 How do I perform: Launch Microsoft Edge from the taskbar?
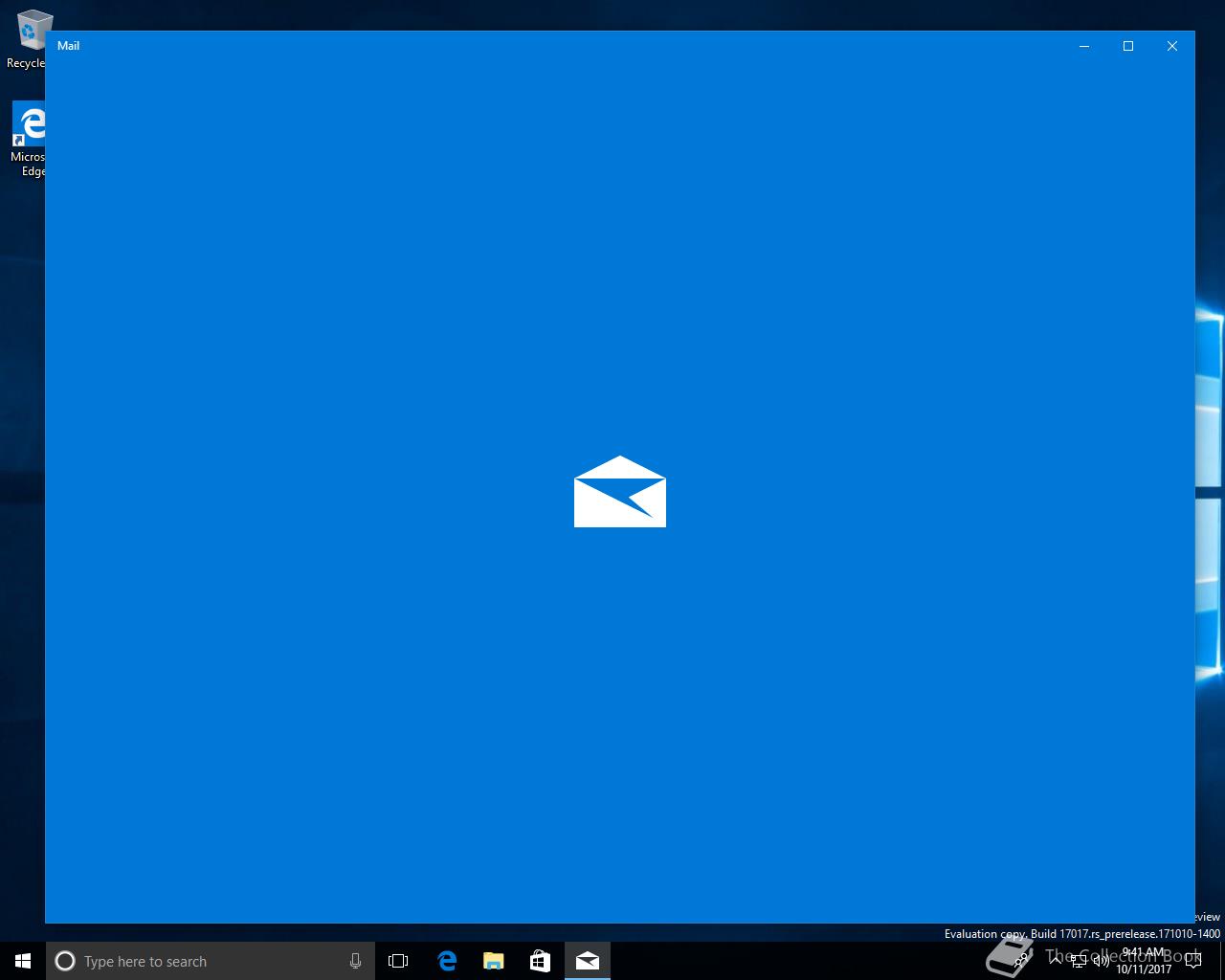tap(446, 961)
